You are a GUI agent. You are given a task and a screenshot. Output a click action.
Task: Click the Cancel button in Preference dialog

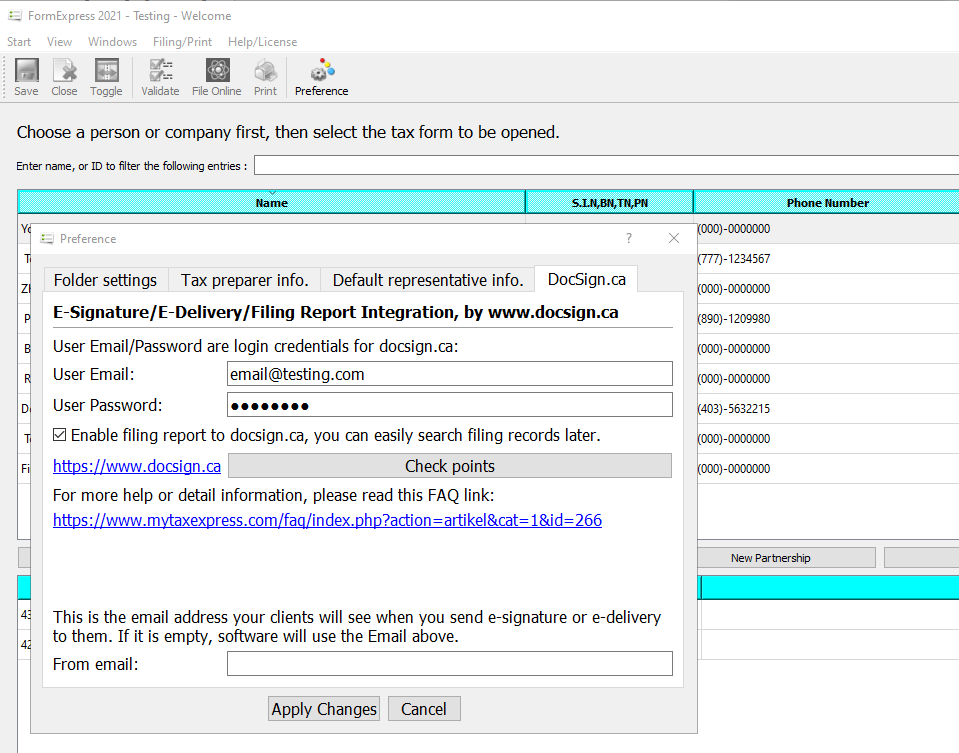pyautogui.click(x=424, y=709)
